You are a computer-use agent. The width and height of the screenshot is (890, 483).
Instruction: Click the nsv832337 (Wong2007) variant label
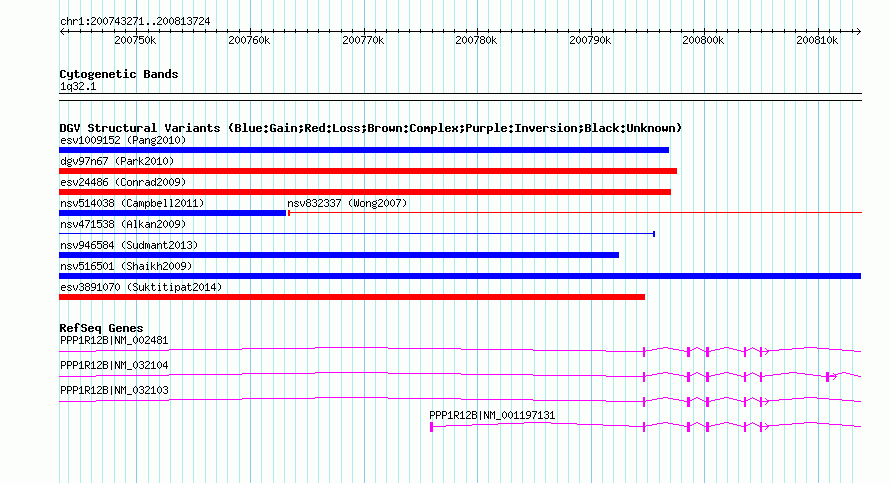pyautogui.click(x=347, y=203)
